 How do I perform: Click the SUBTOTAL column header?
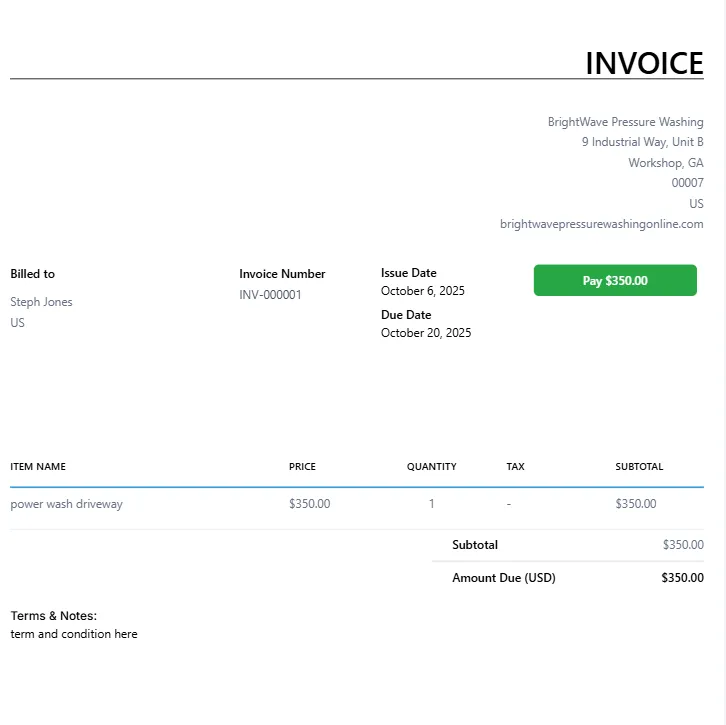point(639,467)
